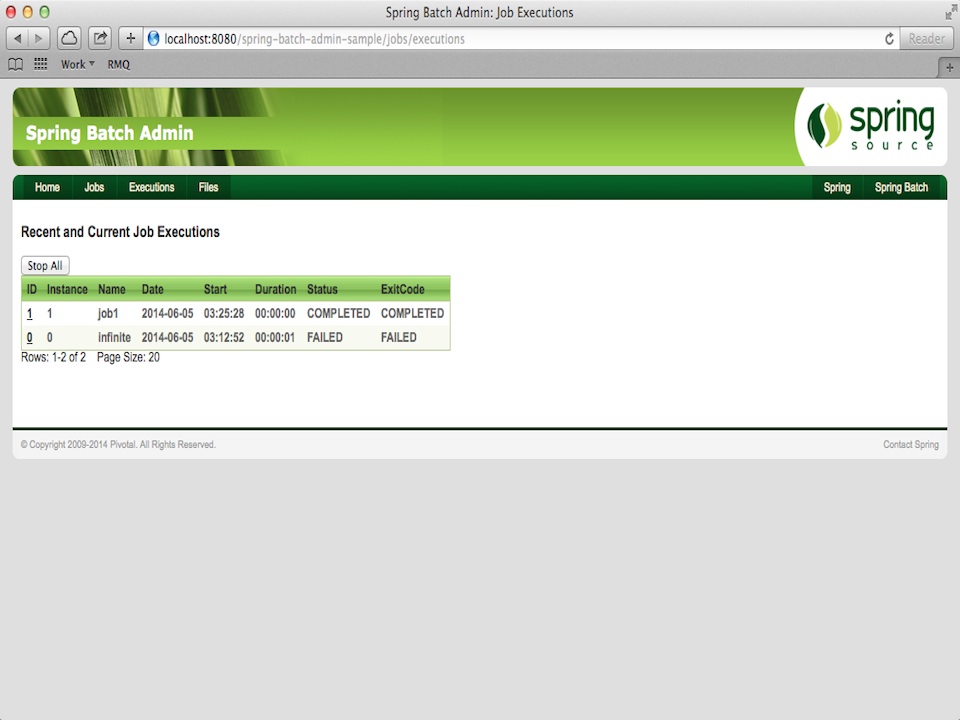This screenshot has height=720, width=960.
Task: Focus the localhost address bar
Action: click(500, 39)
